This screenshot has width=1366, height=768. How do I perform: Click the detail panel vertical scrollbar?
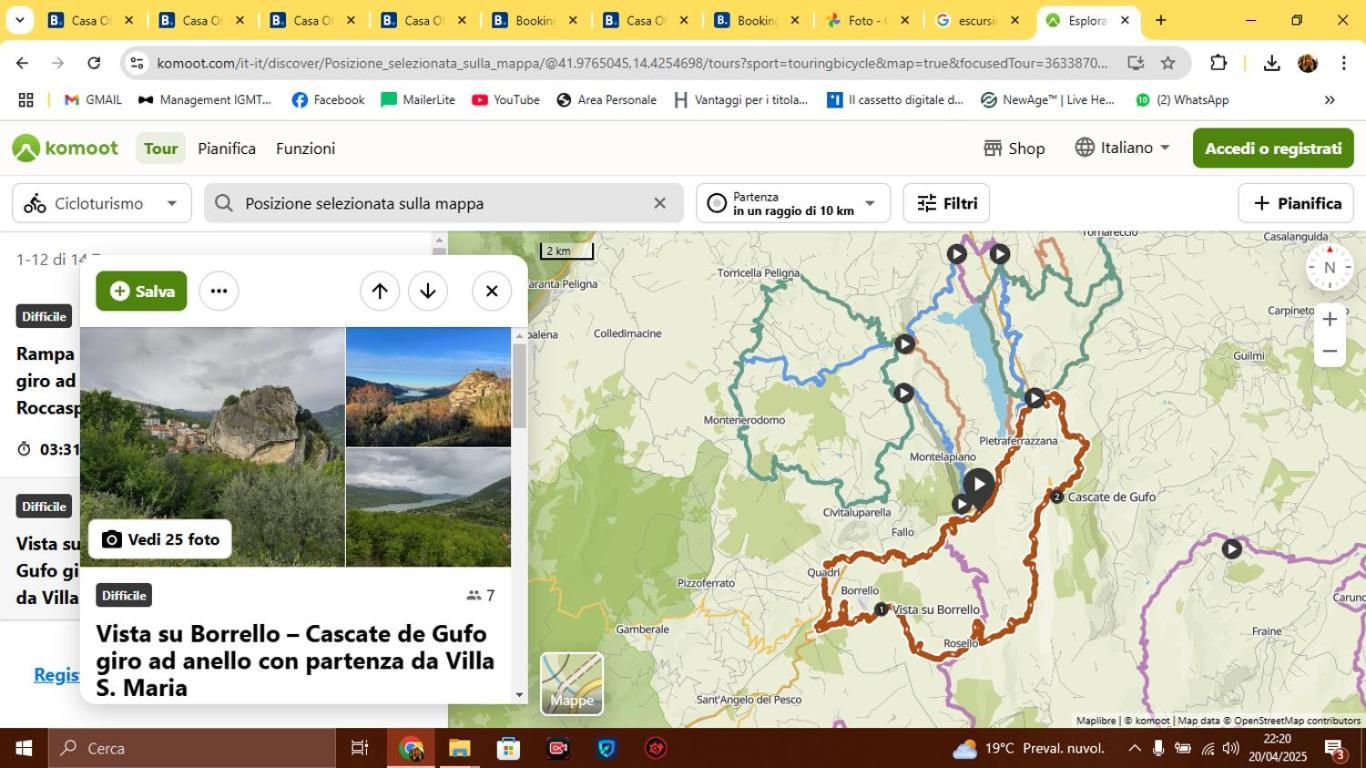[519, 385]
